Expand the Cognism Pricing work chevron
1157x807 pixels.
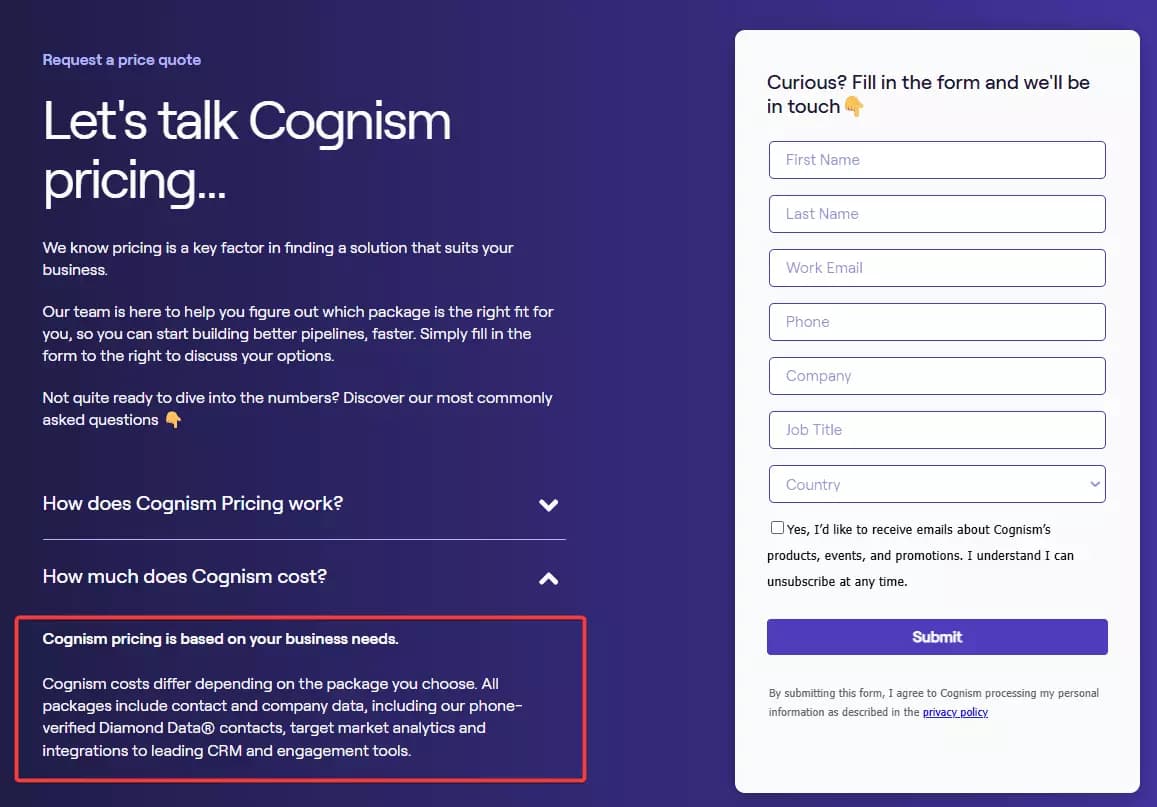[x=548, y=505]
